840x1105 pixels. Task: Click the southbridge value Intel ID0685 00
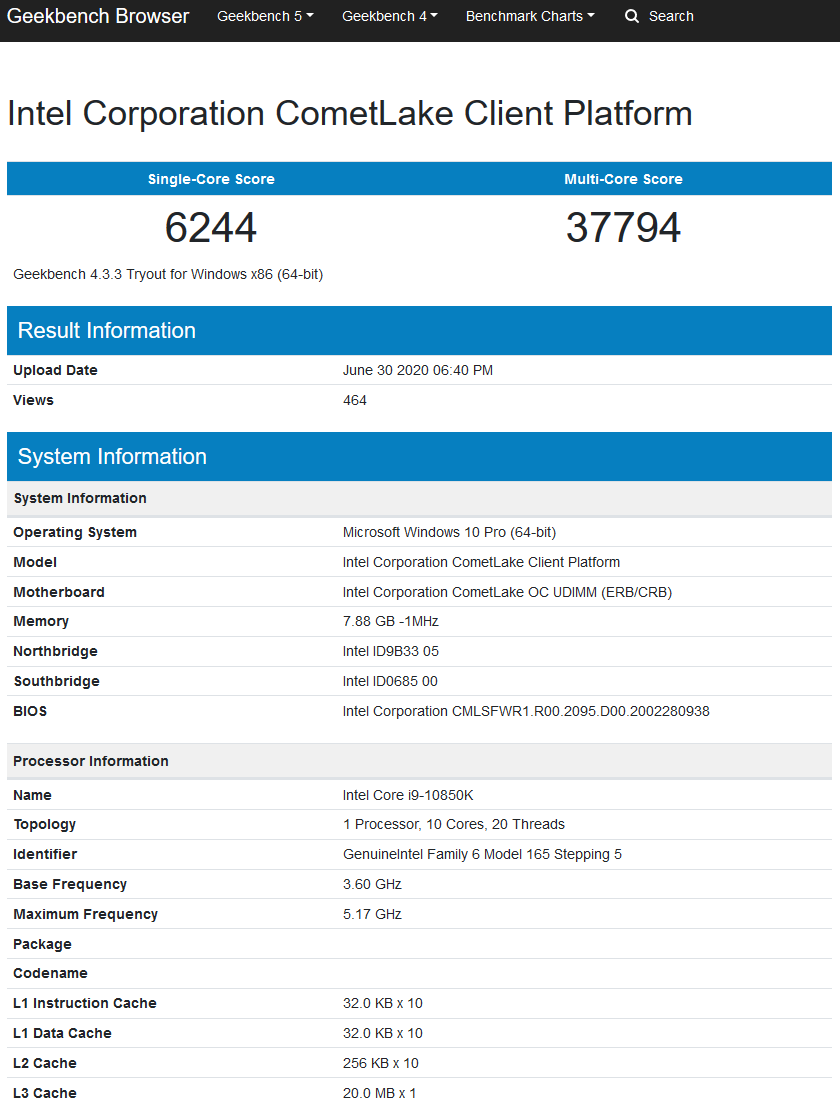[390, 681]
